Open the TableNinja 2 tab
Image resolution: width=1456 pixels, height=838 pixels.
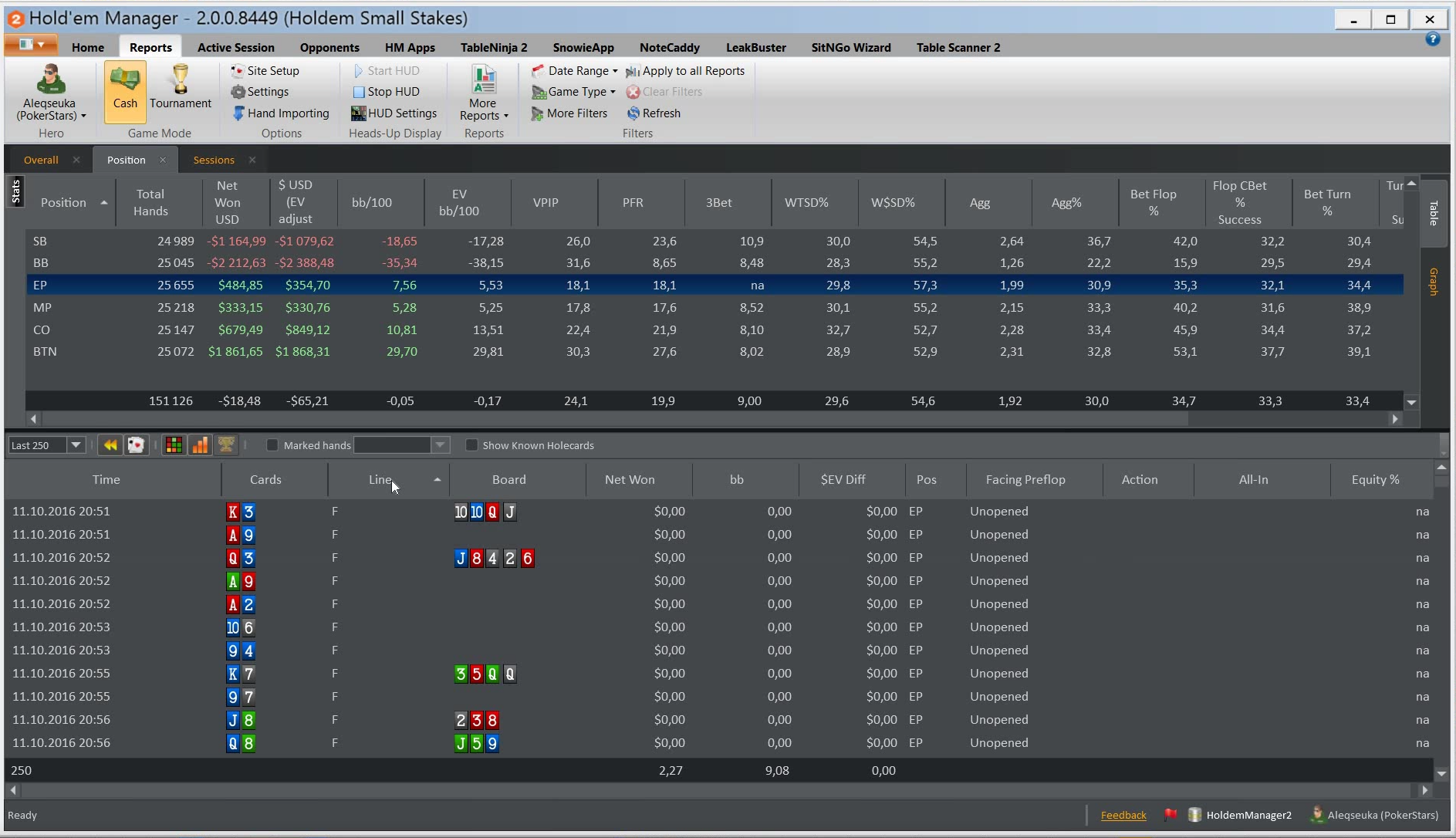pyautogui.click(x=494, y=48)
